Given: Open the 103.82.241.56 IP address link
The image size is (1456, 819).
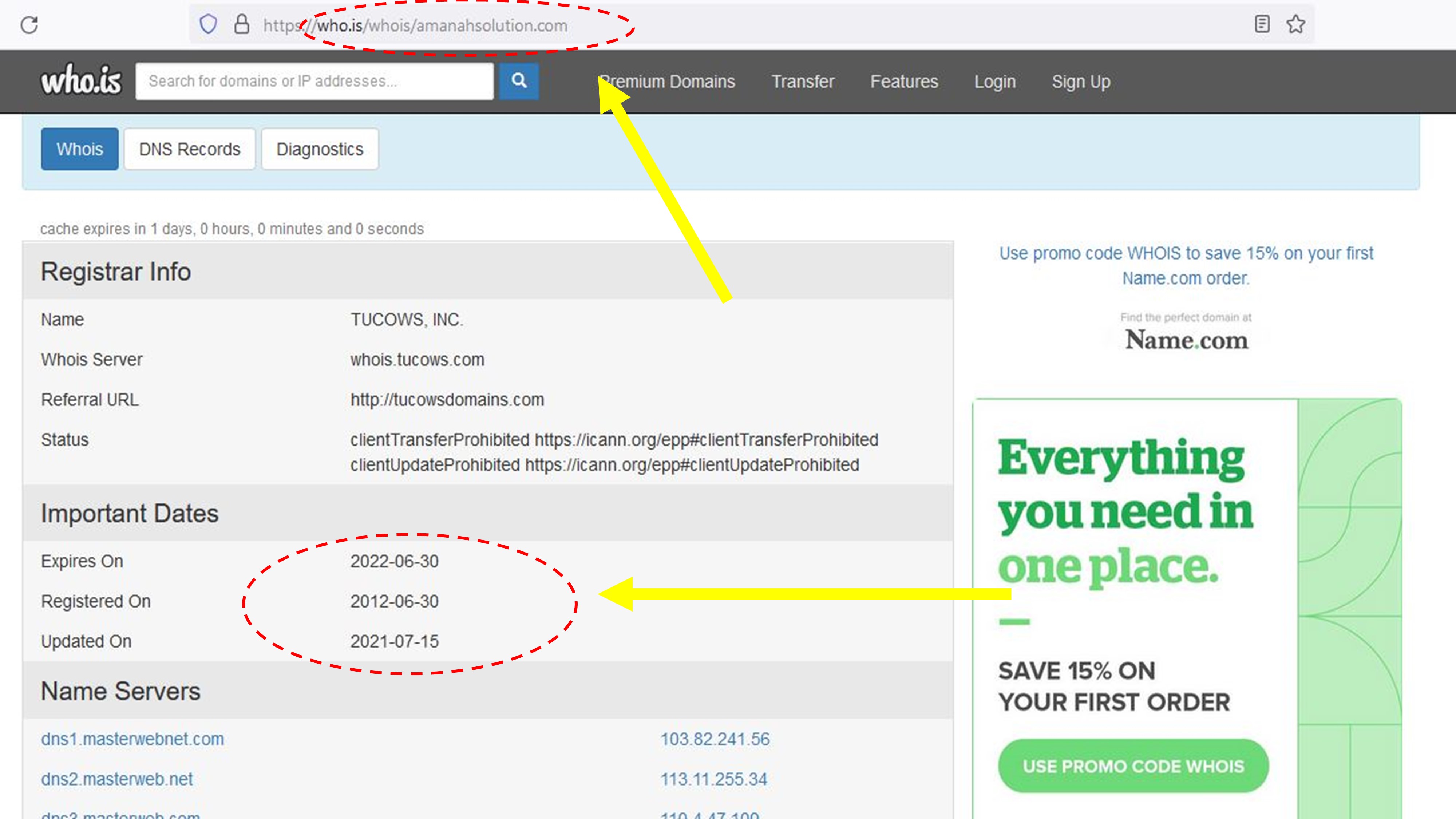Looking at the screenshot, I should coord(715,739).
